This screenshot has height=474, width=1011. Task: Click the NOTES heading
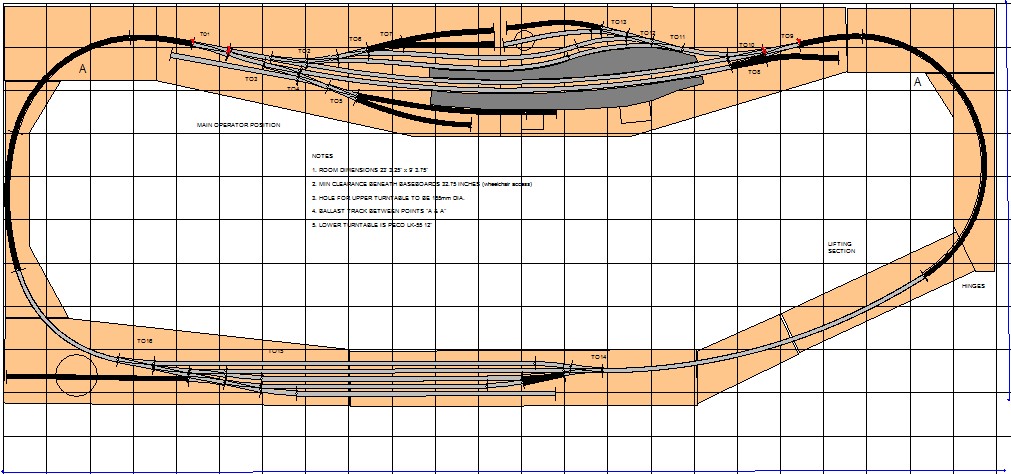(322, 157)
